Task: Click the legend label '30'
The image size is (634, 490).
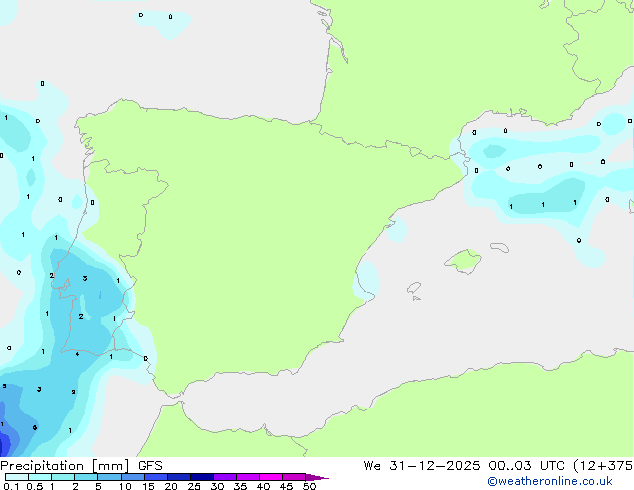Action: (217, 486)
